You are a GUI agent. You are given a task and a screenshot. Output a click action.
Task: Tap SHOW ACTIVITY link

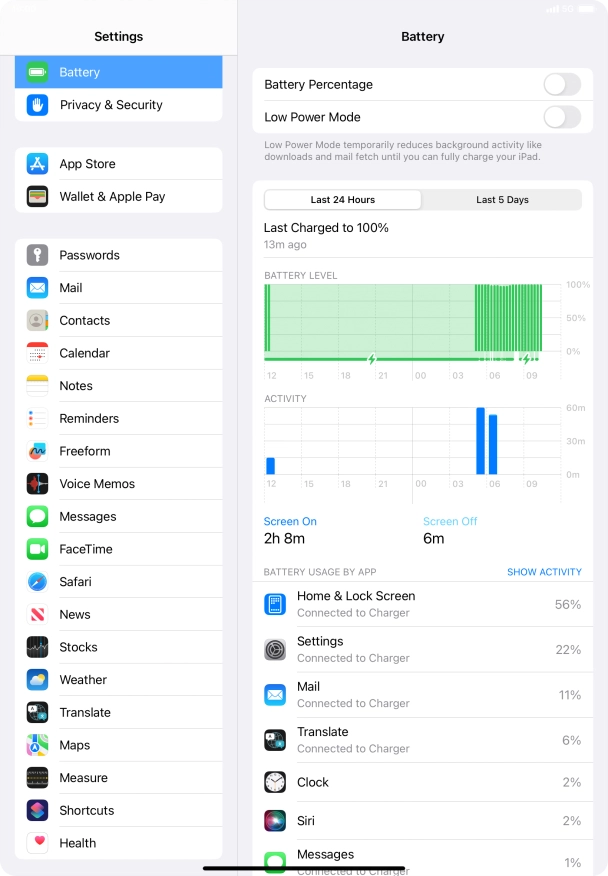[x=544, y=572]
